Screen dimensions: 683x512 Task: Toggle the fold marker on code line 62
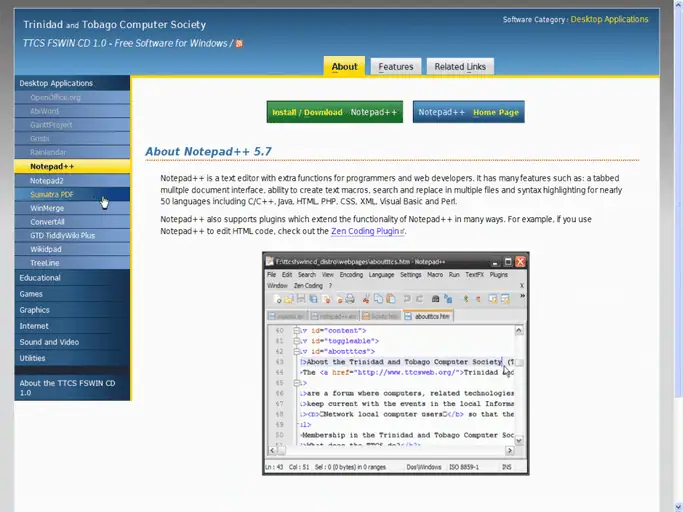[x=296, y=351]
